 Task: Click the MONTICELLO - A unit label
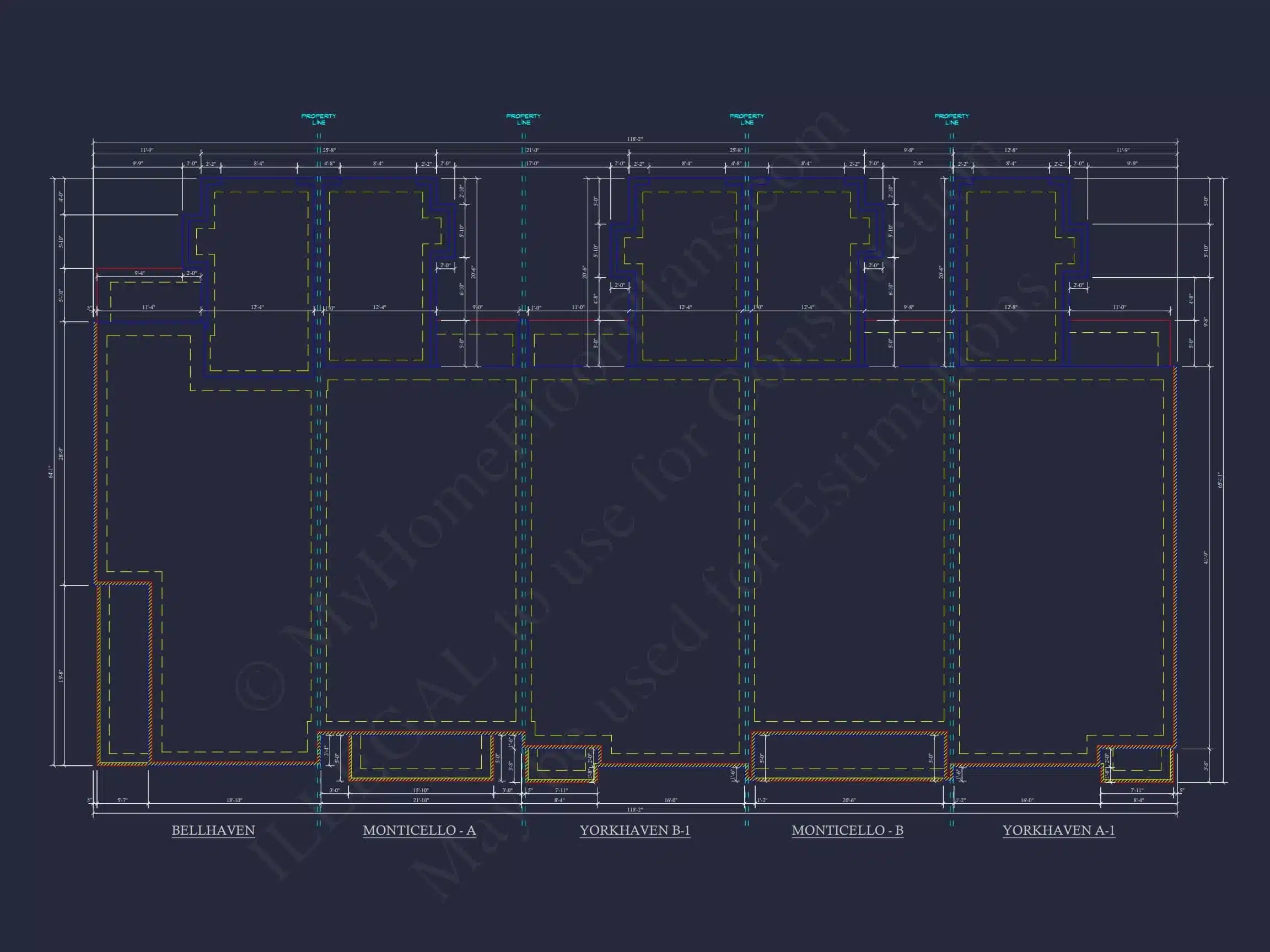tap(419, 830)
